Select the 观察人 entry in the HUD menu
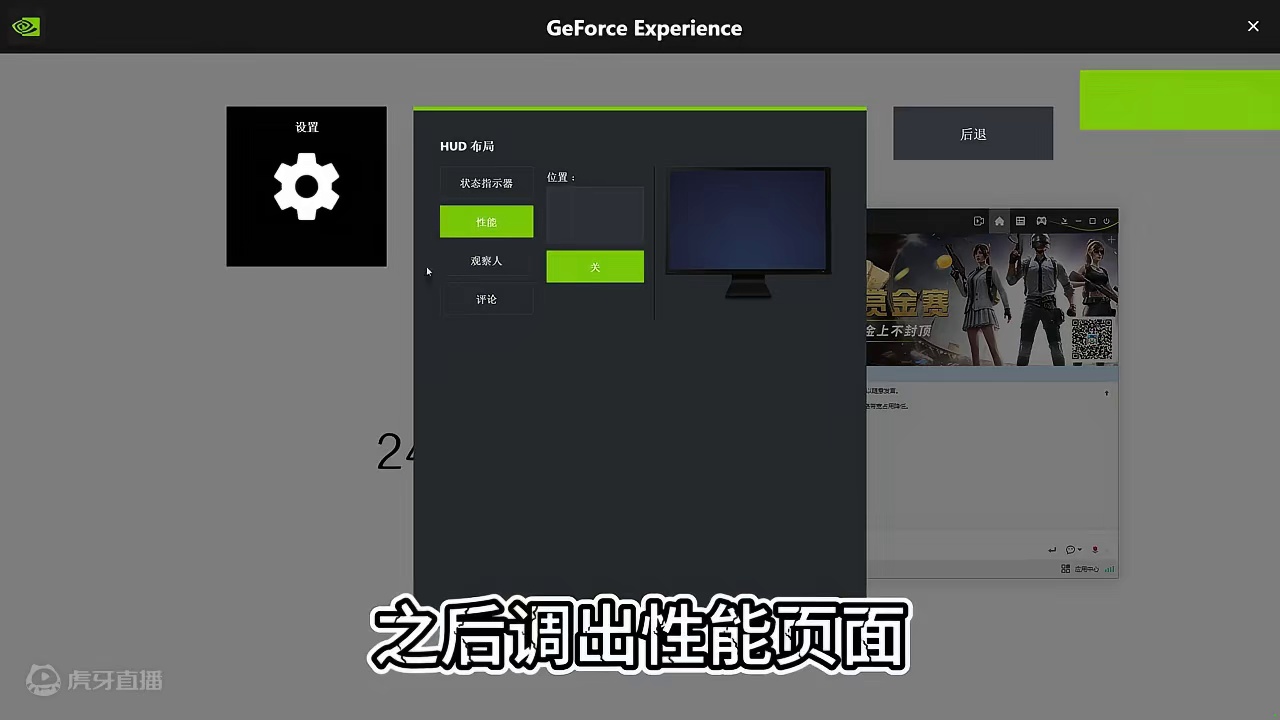 click(x=486, y=260)
